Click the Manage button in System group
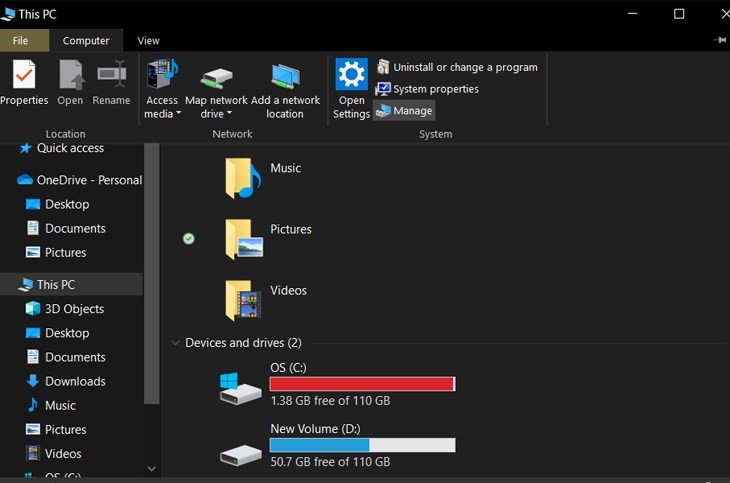The image size is (730, 483). pyautogui.click(x=404, y=111)
